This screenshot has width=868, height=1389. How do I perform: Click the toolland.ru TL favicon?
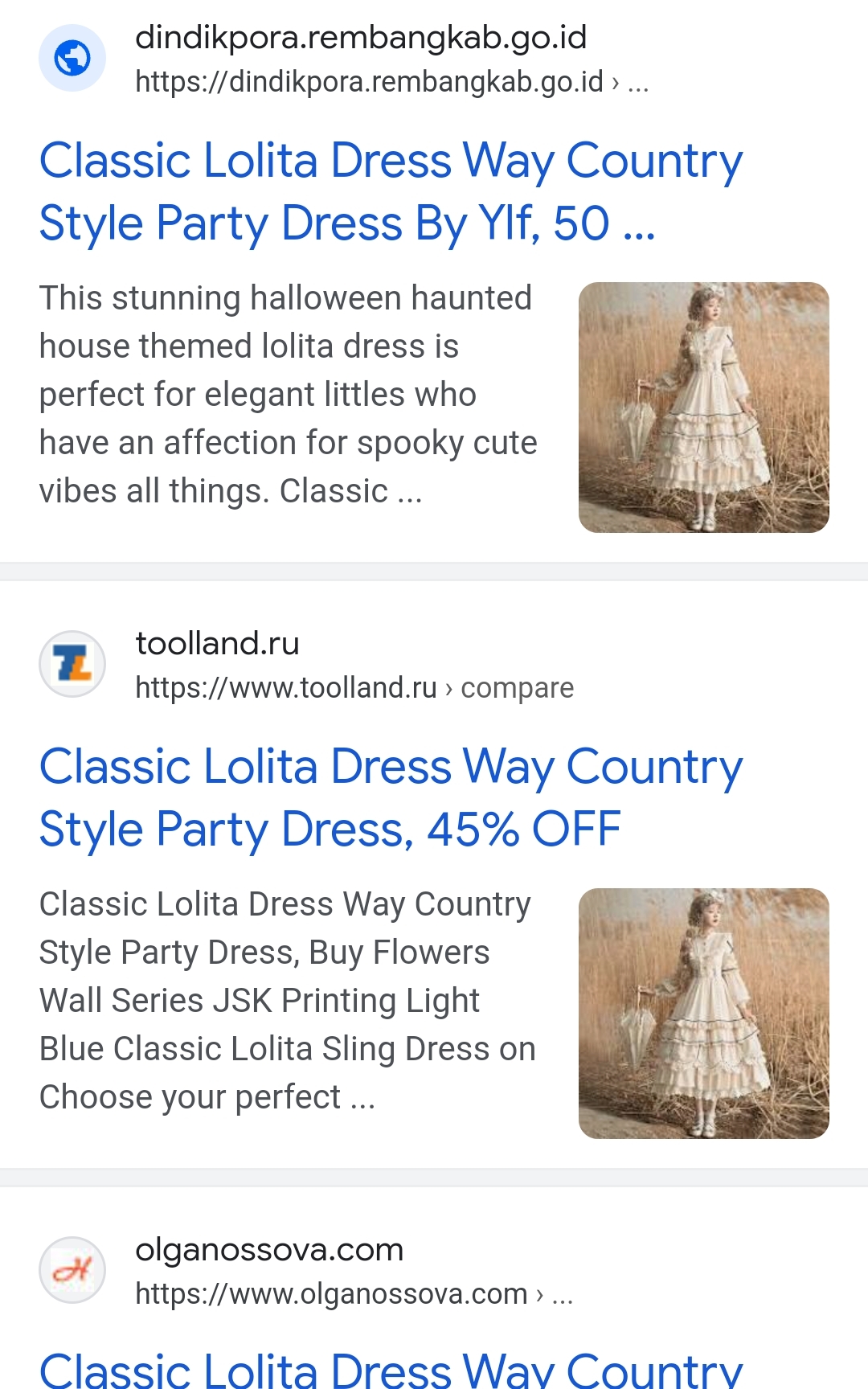point(72,664)
